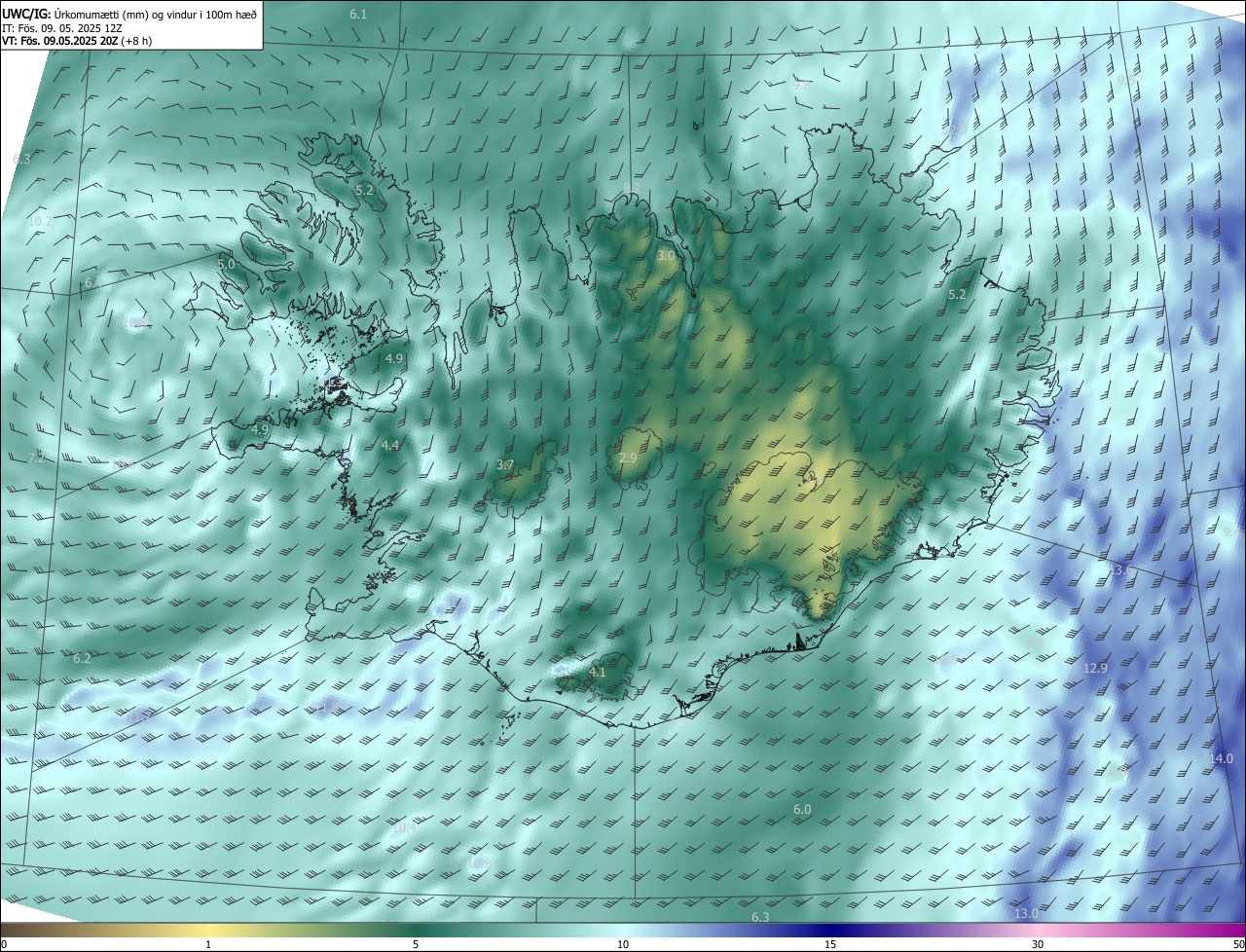The height and width of the screenshot is (952, 1246).
Task: Select the 3.7 value label
Action: tap(504, 465)
